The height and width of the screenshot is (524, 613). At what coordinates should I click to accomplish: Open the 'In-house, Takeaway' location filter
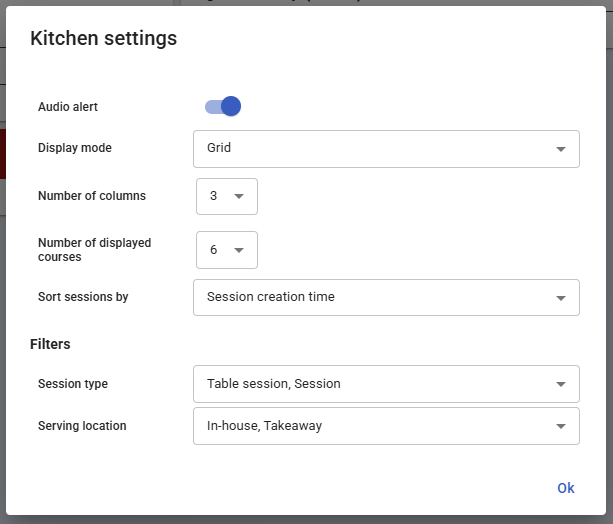click(370, 426)
